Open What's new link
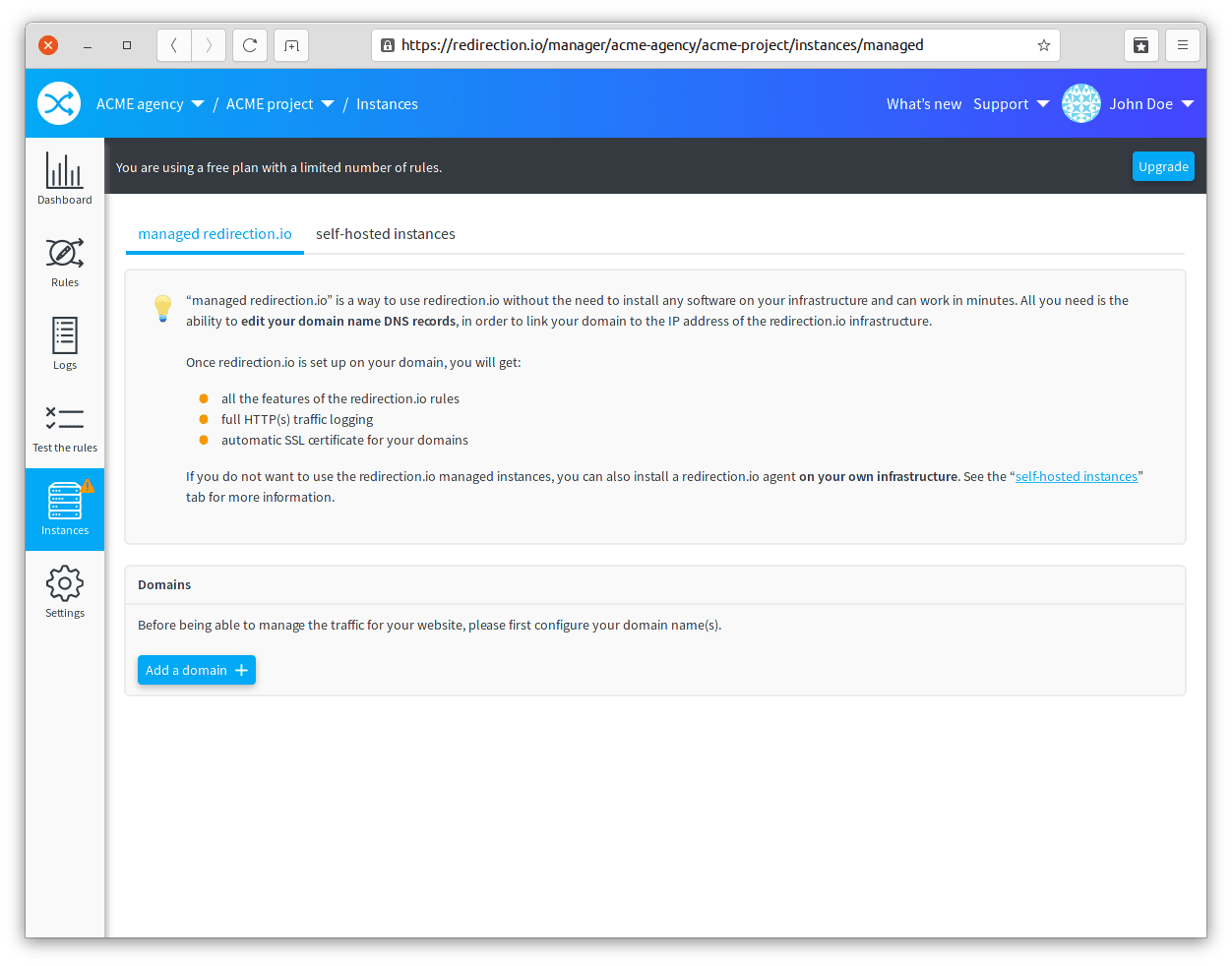Viewport: 1232px width, 966px height. tap(924, 104)
